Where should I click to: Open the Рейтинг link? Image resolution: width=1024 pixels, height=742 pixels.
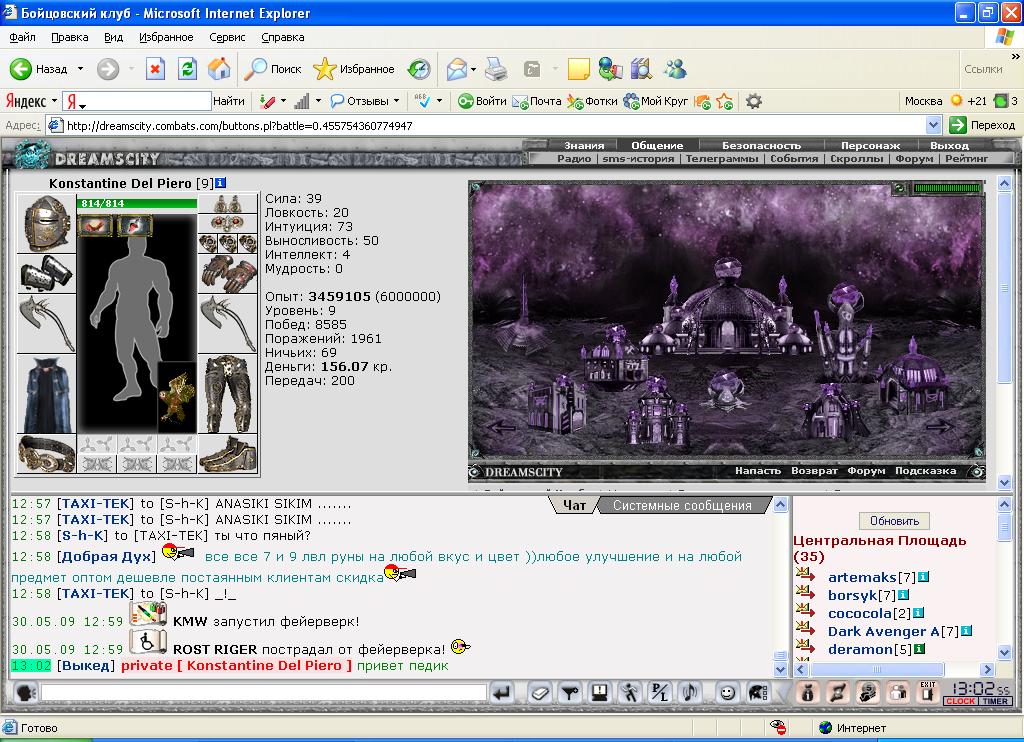[x=967, y=158]
